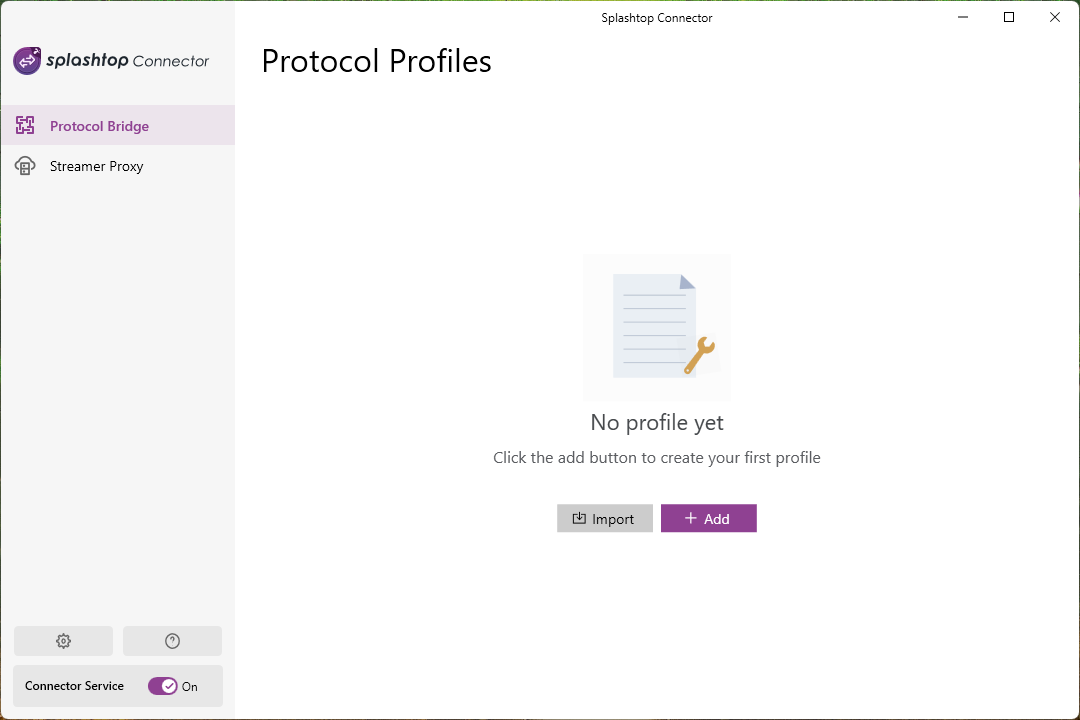Screen dimensions: 1080x720
Task: Click the Splashtop Connector title bar text
Action: tap(656, 17)
